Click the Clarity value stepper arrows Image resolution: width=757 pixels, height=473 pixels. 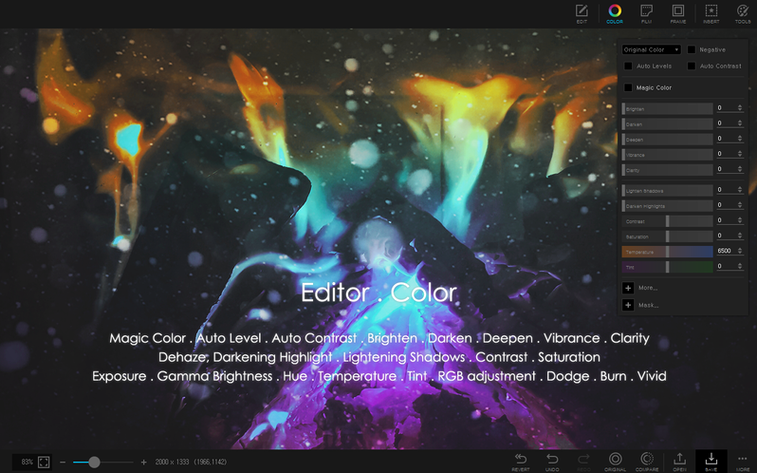tap(740, 169)
